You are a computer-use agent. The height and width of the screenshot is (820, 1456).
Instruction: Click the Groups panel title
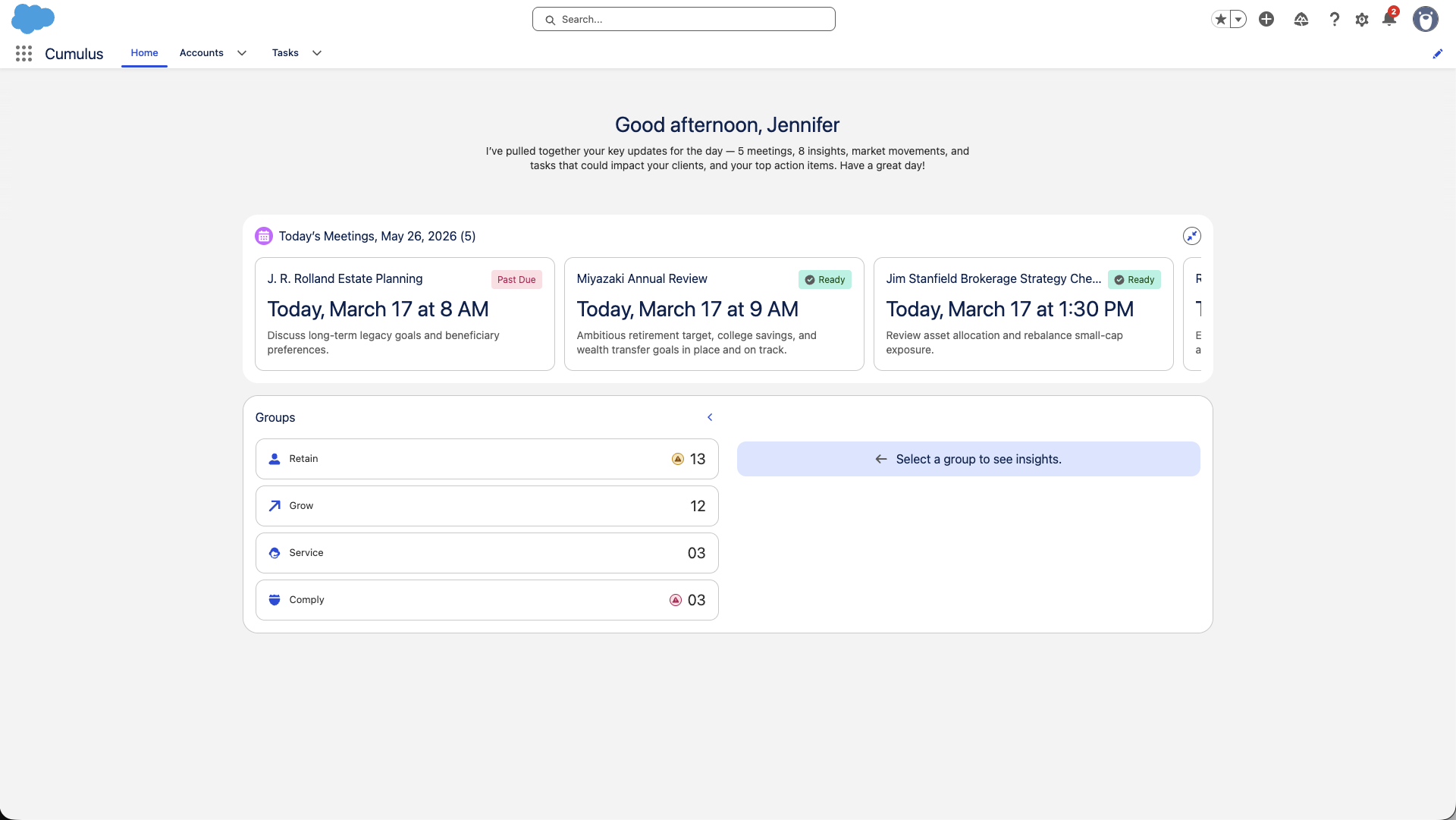click(275, 417)
